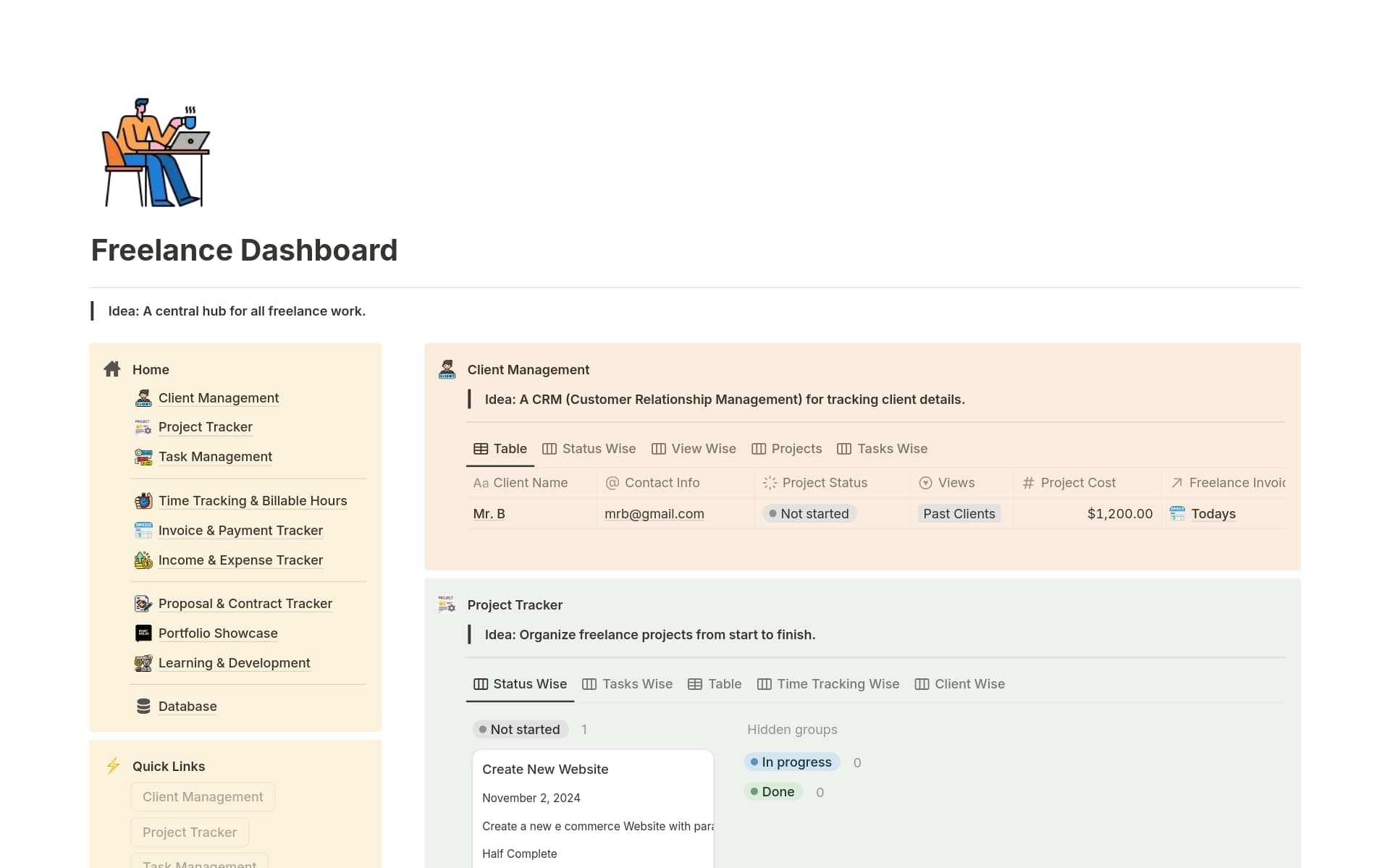This screenshot has width=1390, height=868.
Task: Click the Home icon in the sidebar
Action: (112, 369)
